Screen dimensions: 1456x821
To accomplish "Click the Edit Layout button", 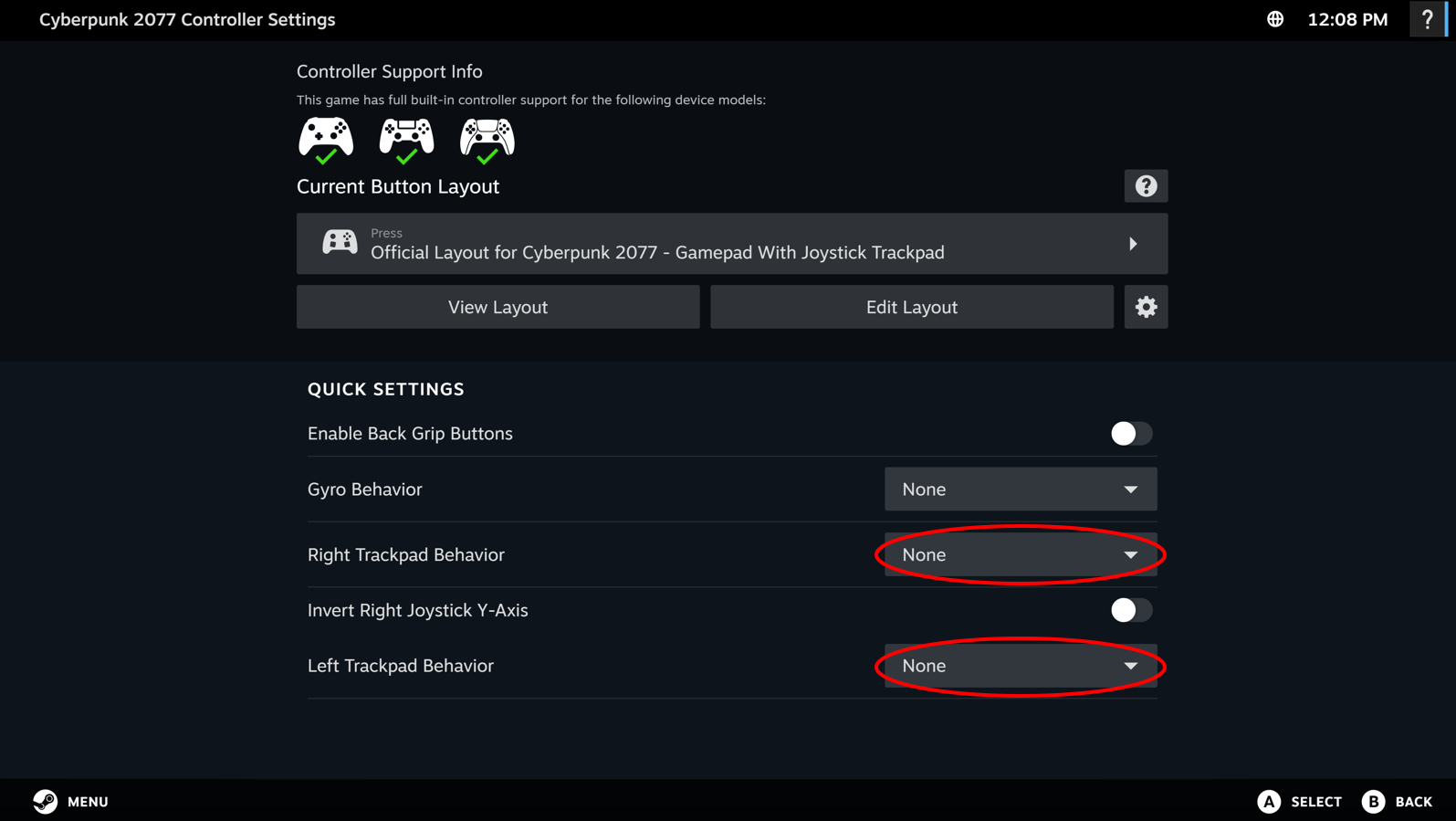I will click(x=912, y=307).
